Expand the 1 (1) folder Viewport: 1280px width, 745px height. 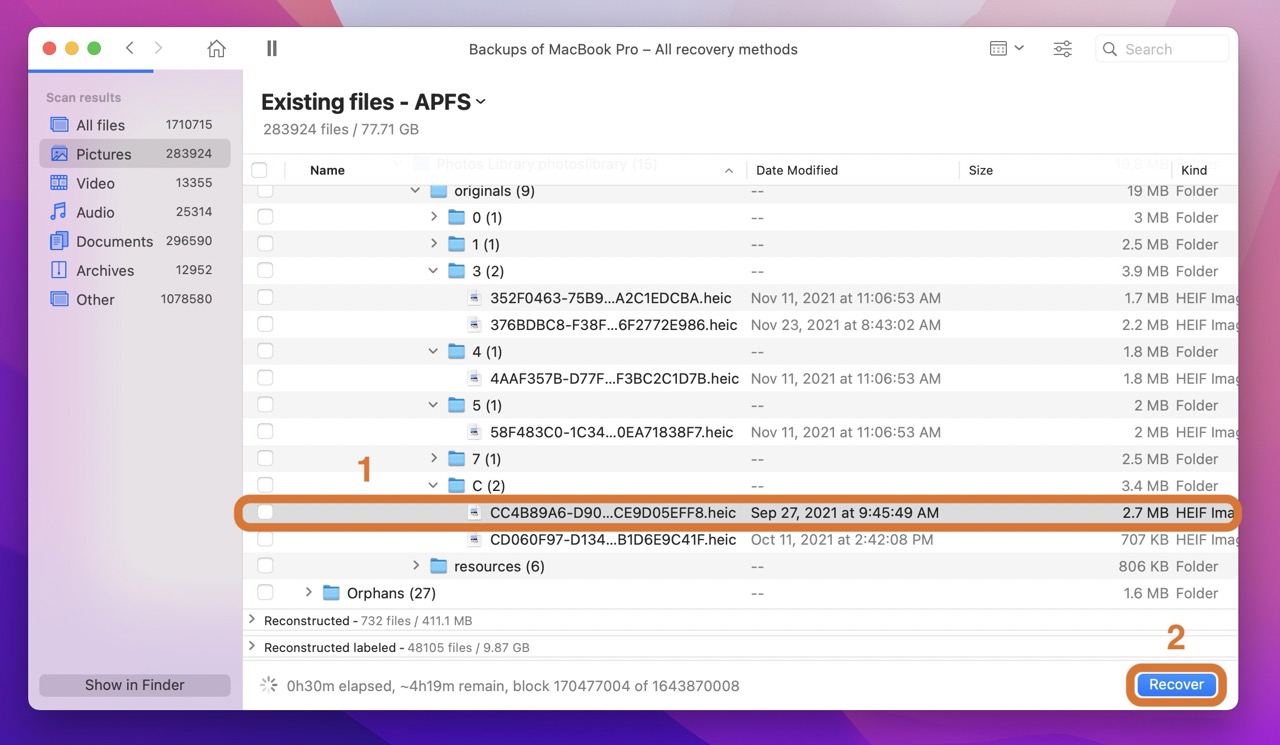click(x=433, y=244)
